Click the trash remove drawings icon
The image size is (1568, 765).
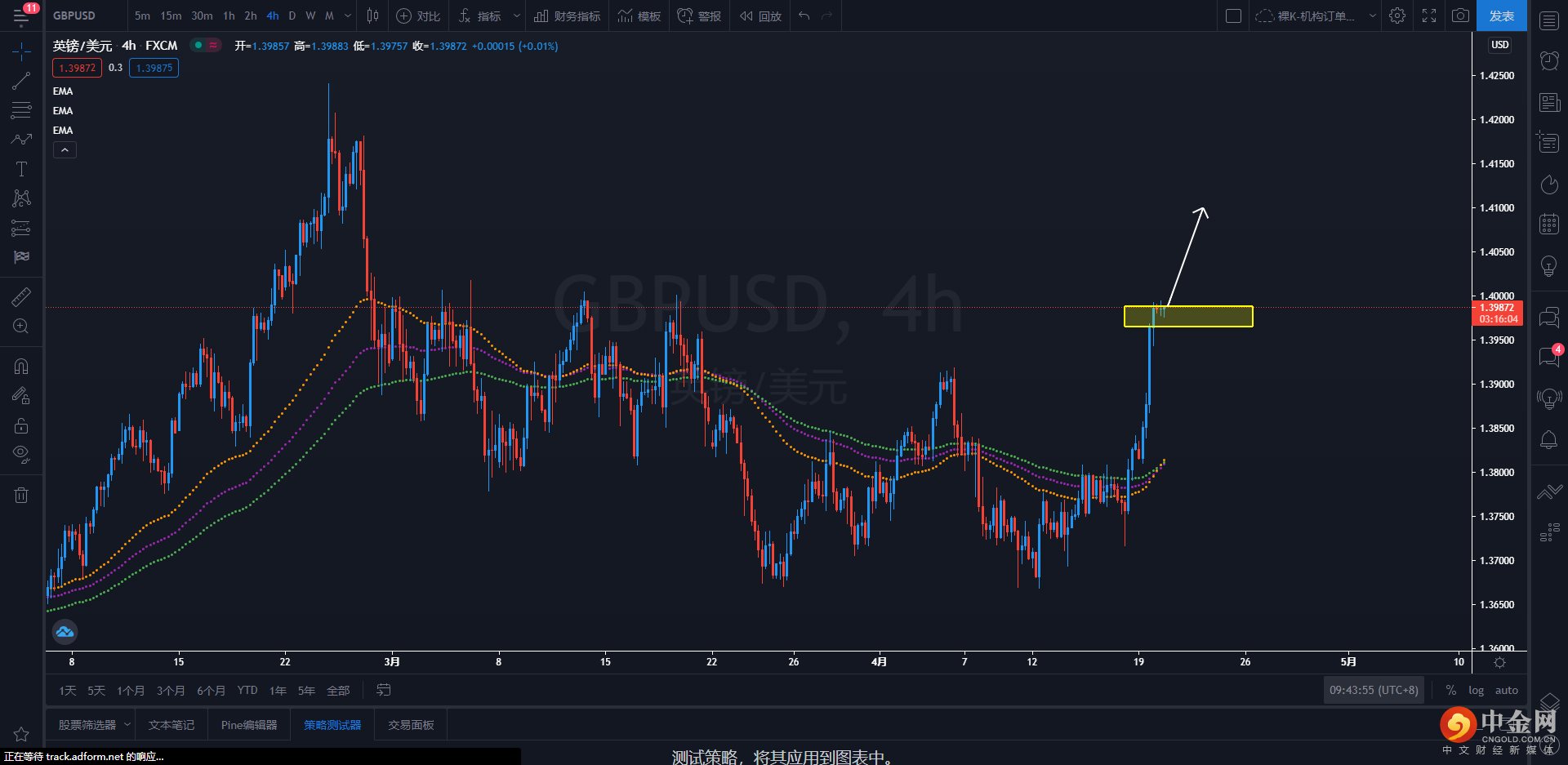coord(21,495)
